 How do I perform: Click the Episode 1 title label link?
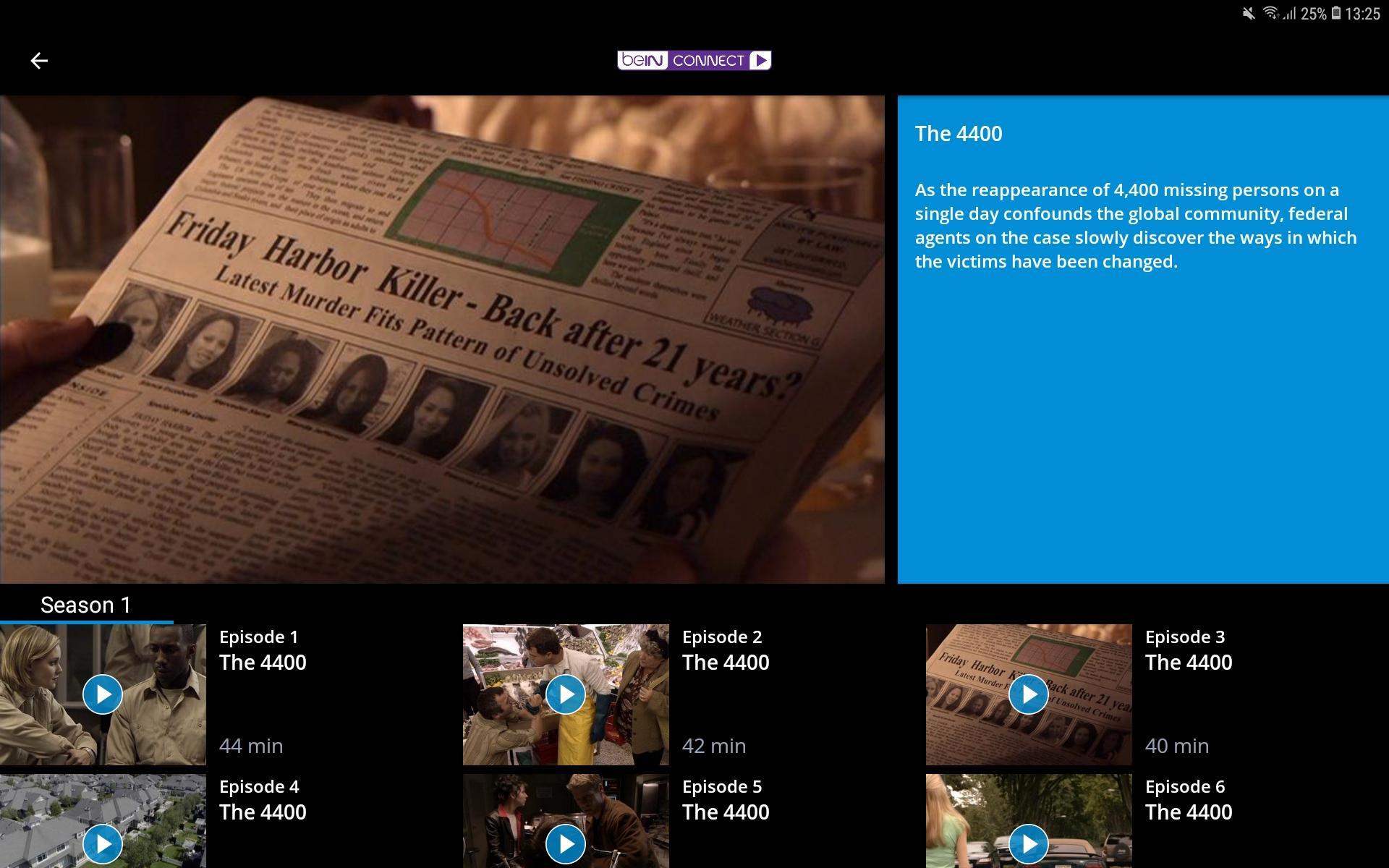coord(258,636)
